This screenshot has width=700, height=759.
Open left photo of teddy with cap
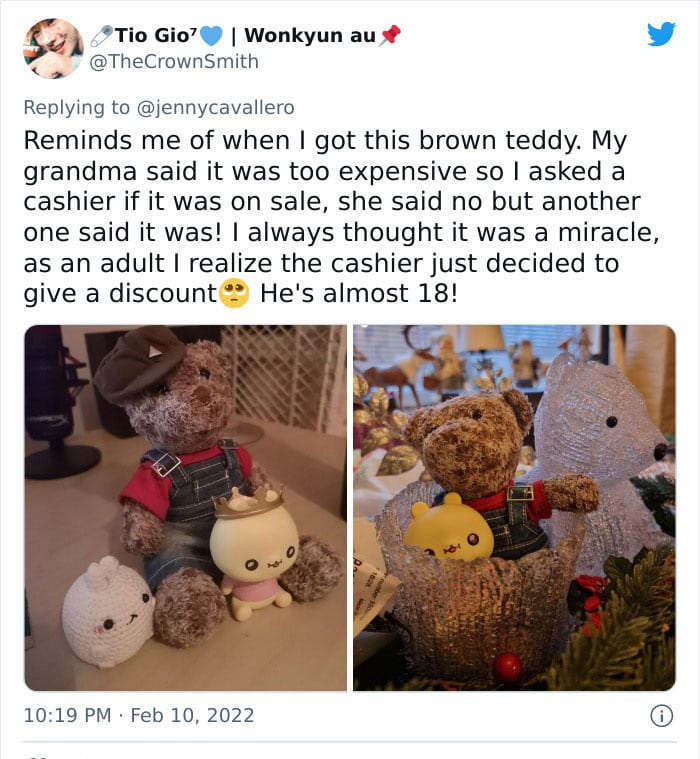point(186,508)
